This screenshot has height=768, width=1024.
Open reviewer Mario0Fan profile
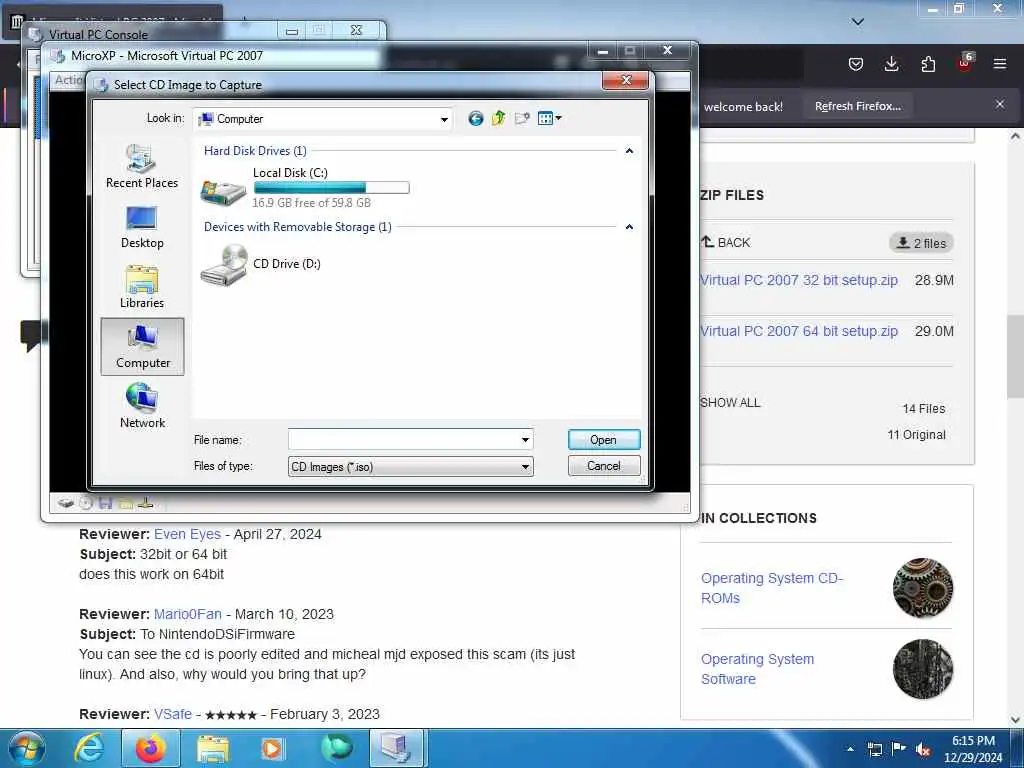tap(187, 614)
